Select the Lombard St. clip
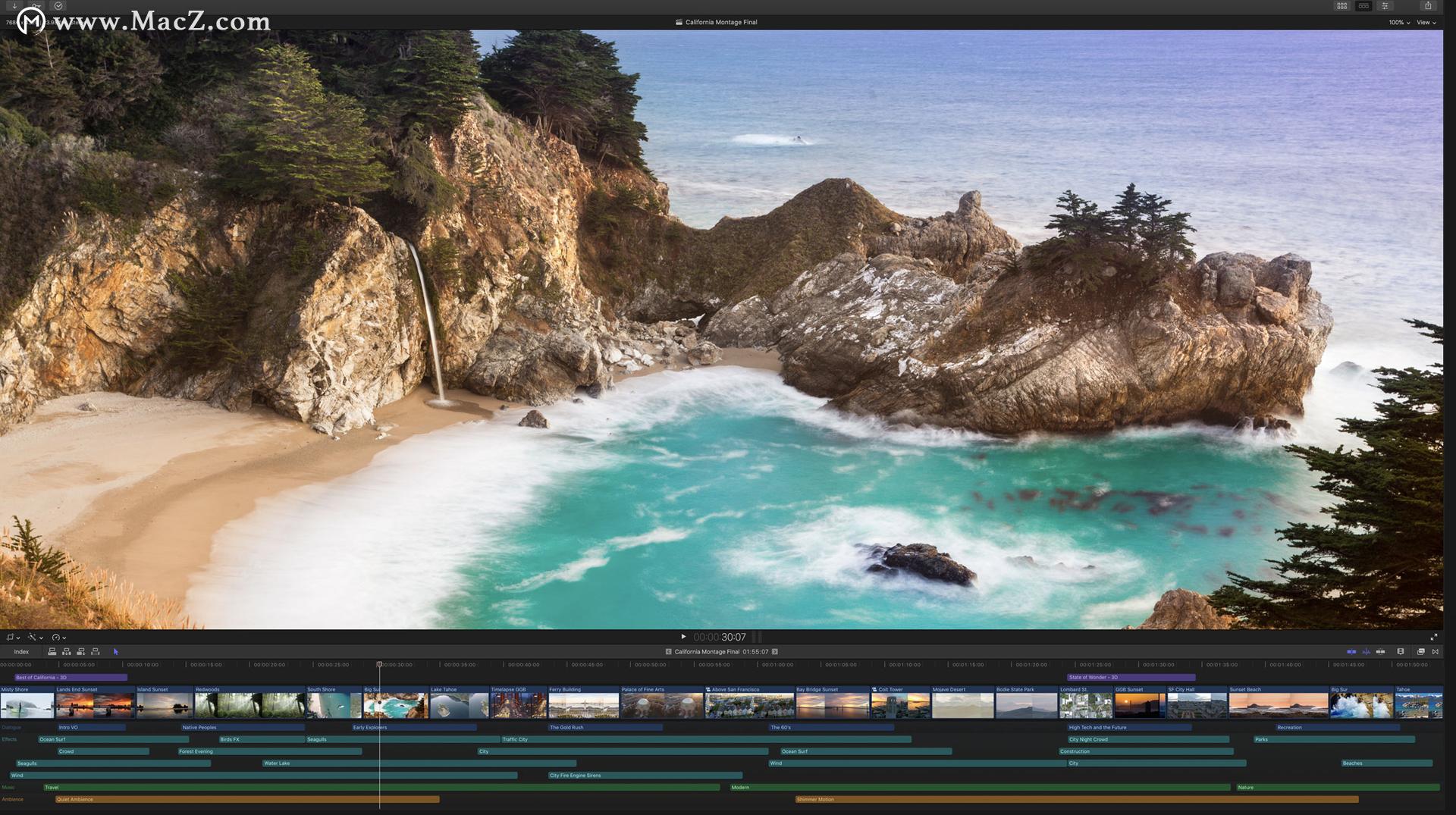 tap(1086, 702)
